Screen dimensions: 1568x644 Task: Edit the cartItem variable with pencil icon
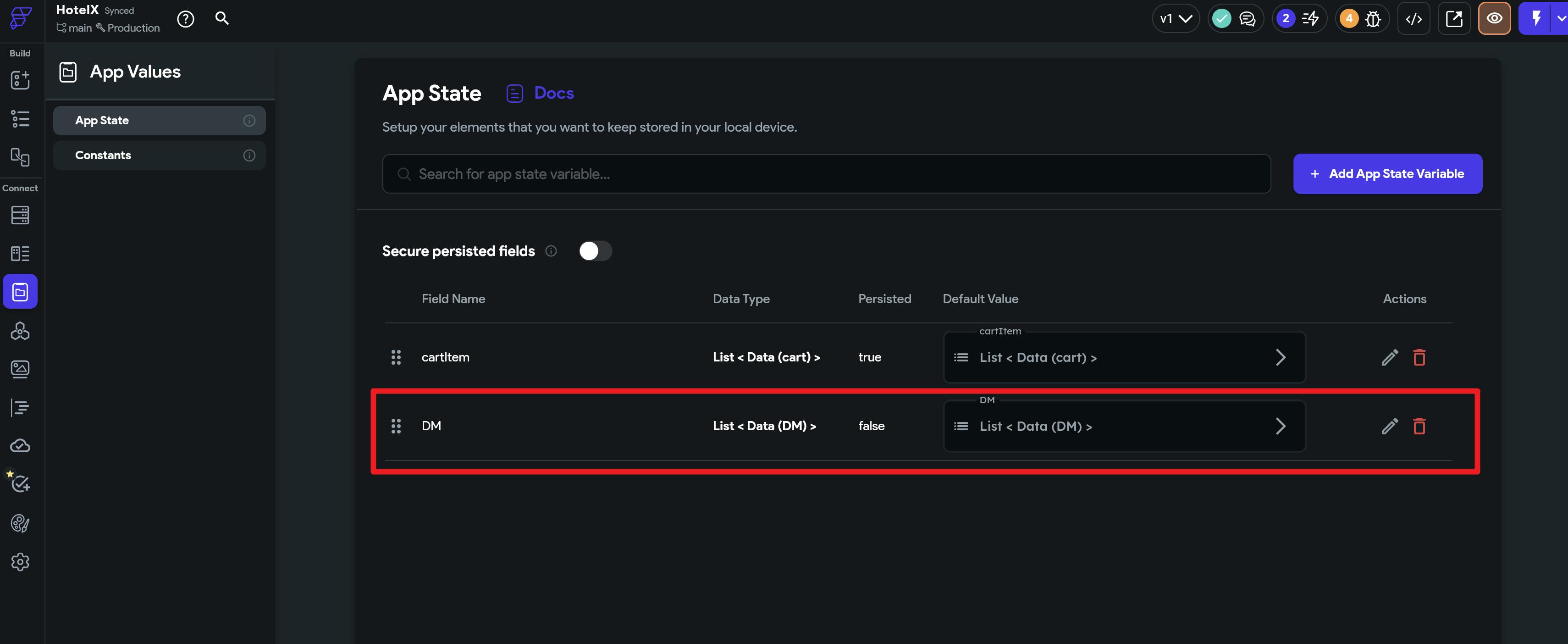point(1390,357)
